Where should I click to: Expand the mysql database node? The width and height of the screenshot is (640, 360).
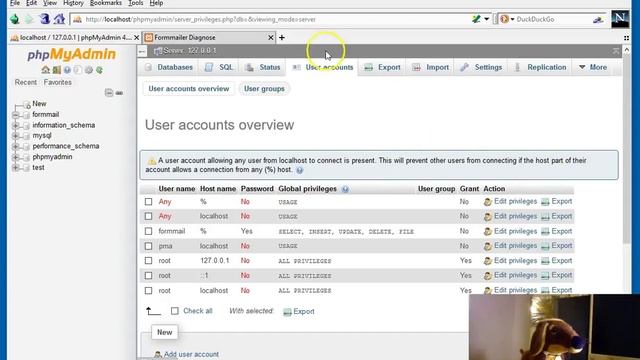pyautogui.click(x=16, y=136)
